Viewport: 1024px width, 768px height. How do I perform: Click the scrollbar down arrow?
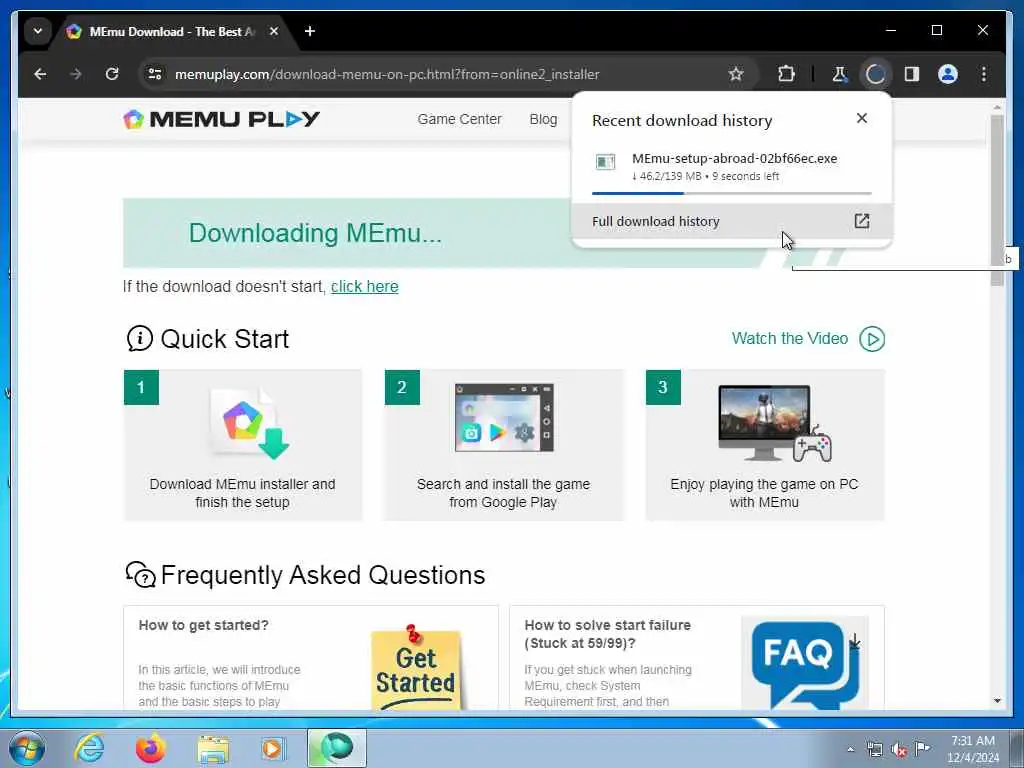click(x=997, y=701)
